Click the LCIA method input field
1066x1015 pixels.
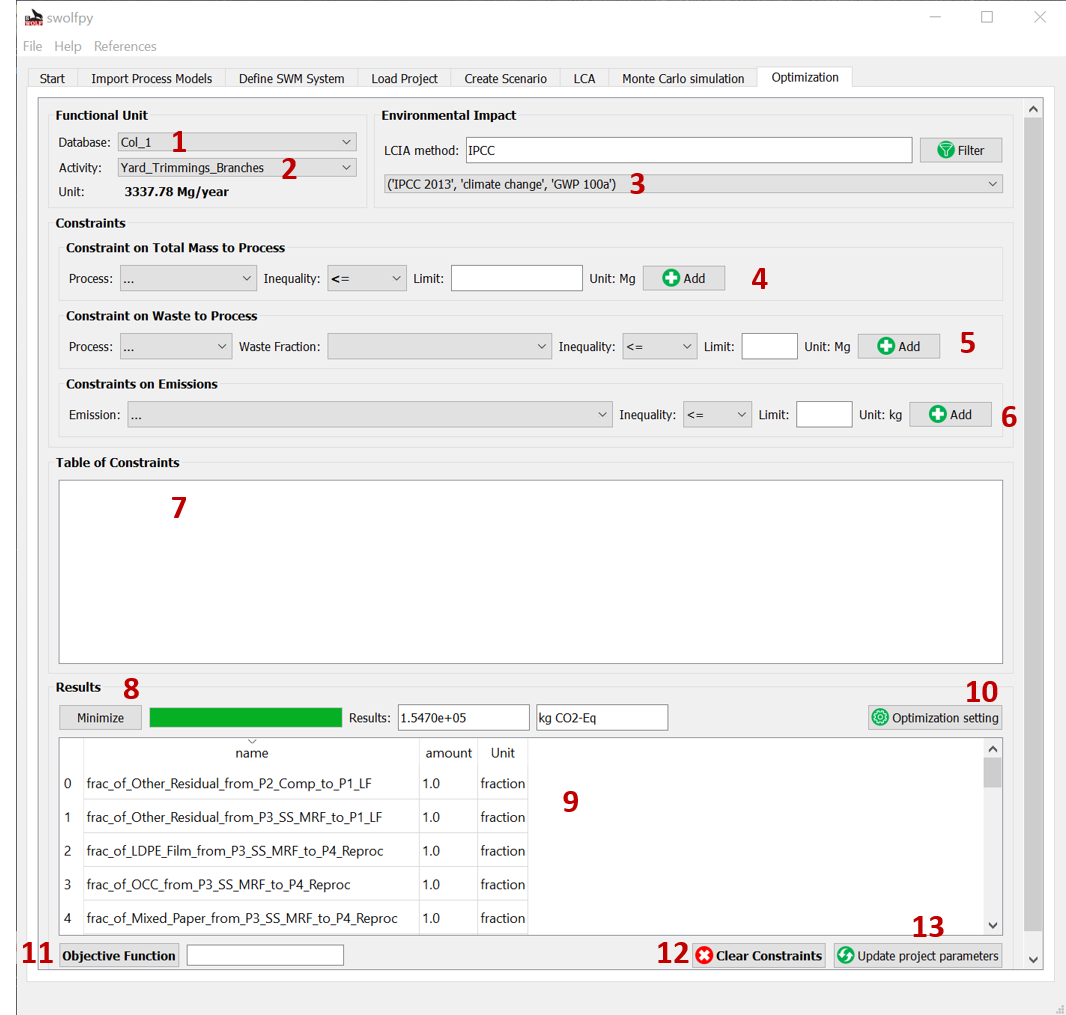(689, 150)
